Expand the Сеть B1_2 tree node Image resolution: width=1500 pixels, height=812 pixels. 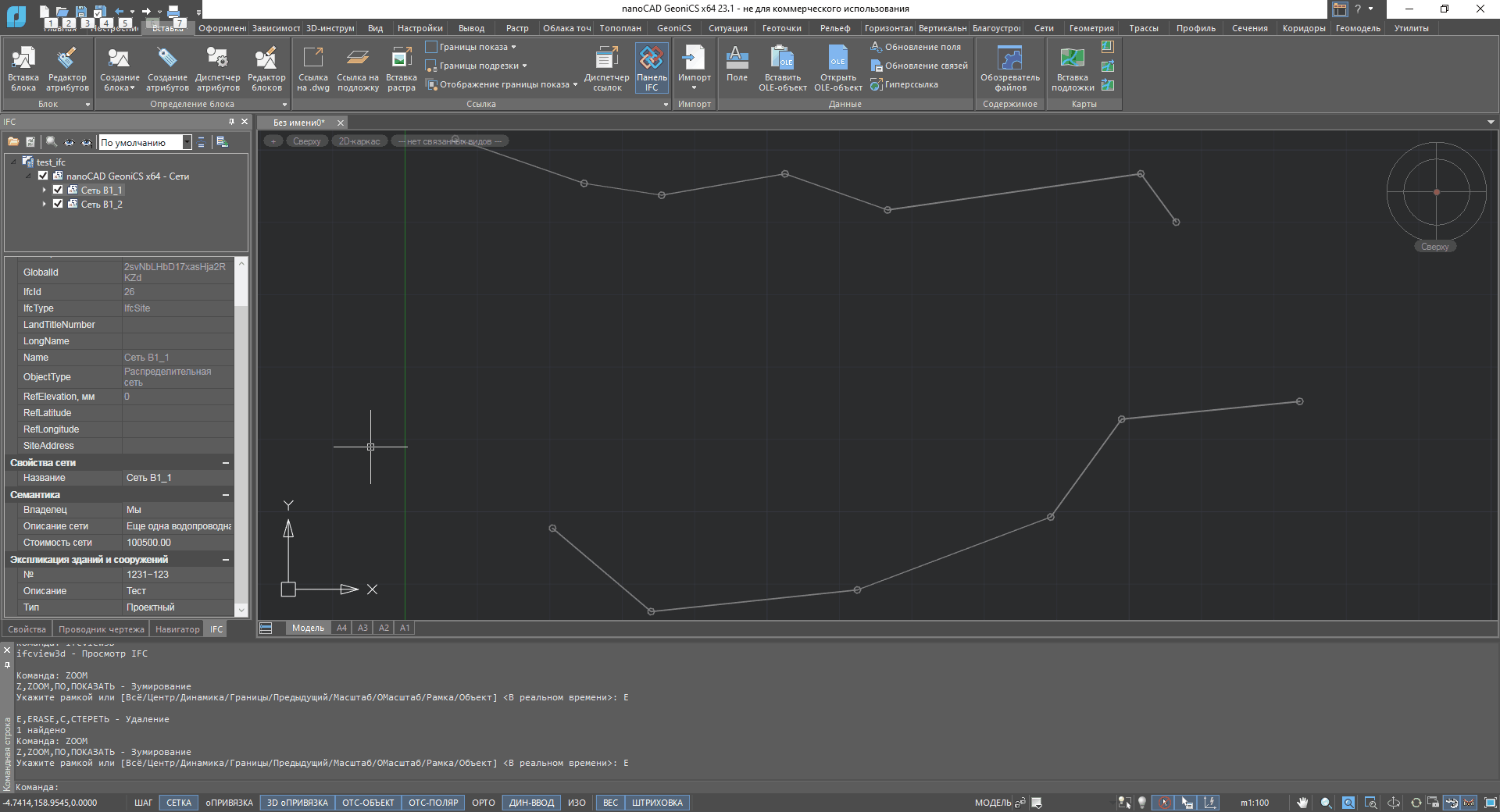point(45,204)
